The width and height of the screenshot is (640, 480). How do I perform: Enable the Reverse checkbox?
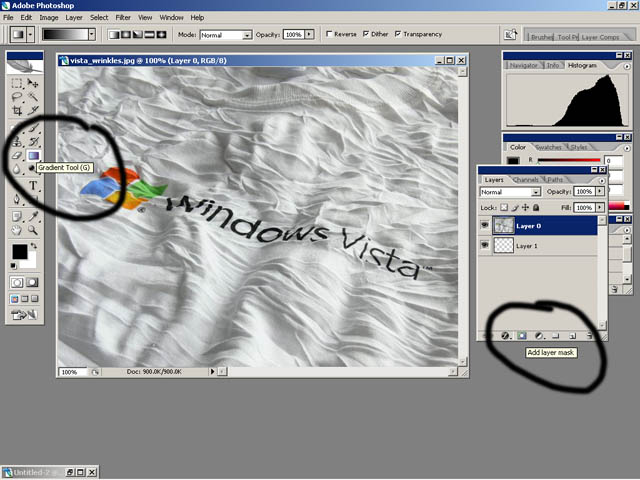(x=327, y=34)
